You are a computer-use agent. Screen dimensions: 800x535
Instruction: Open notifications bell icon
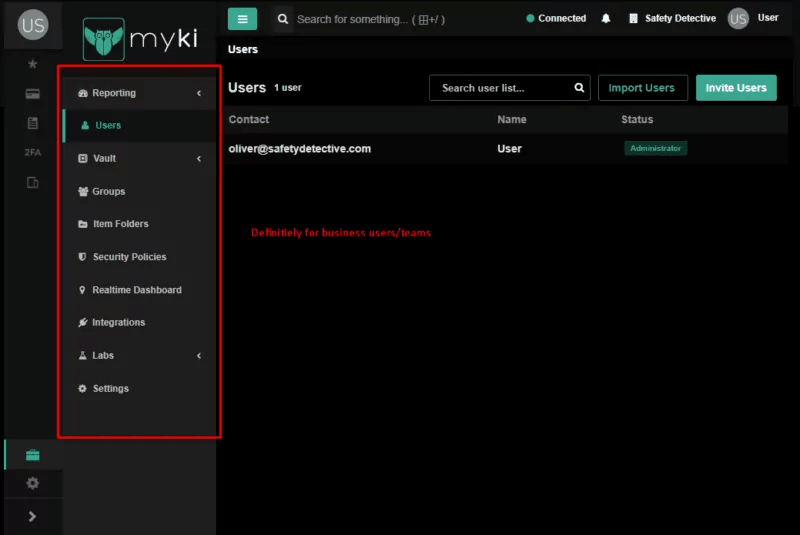pyautogui.click(x=606, y=18)
